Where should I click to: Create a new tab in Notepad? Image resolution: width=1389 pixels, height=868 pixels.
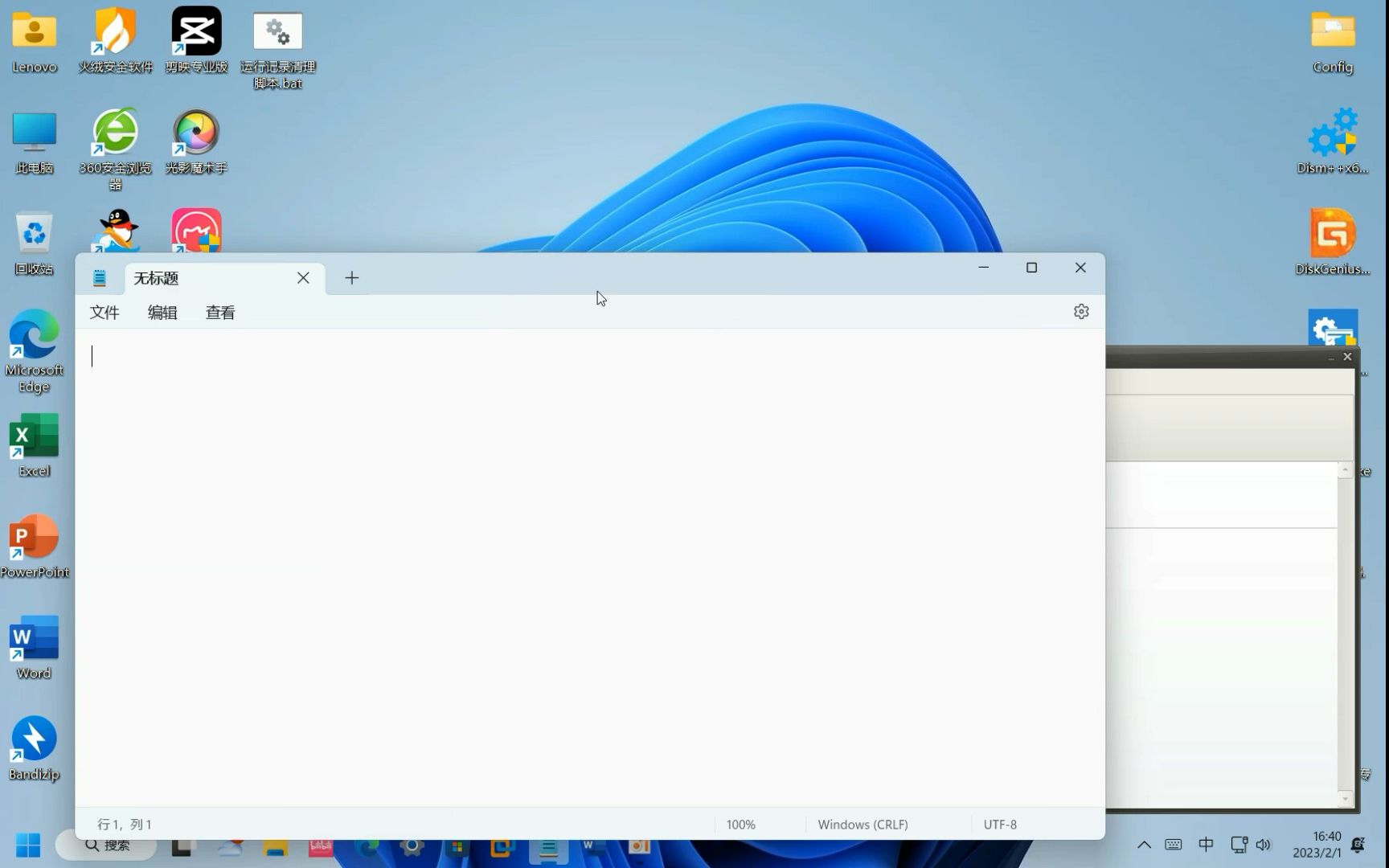pyautogui.click(x=351, y=278)
